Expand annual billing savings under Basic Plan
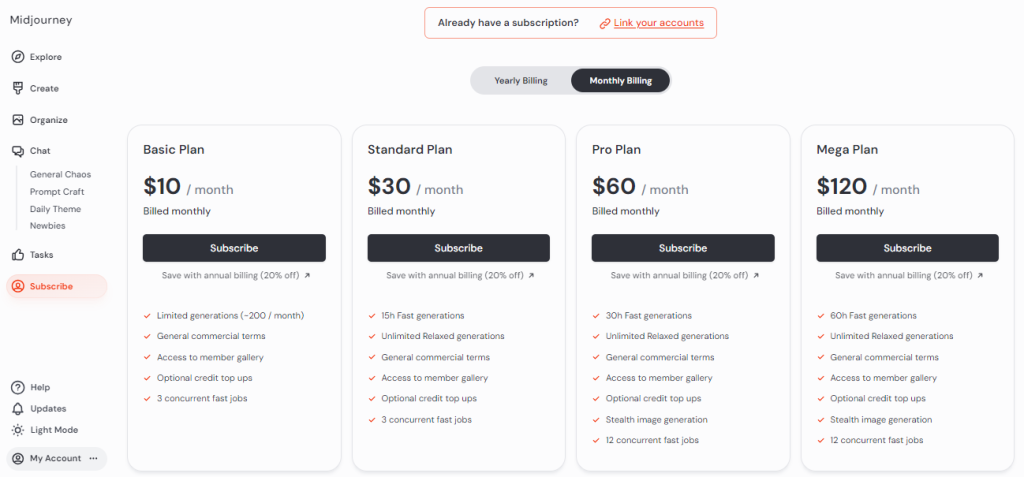This screenshot has height=477, width=1024. tap(235, 275)
